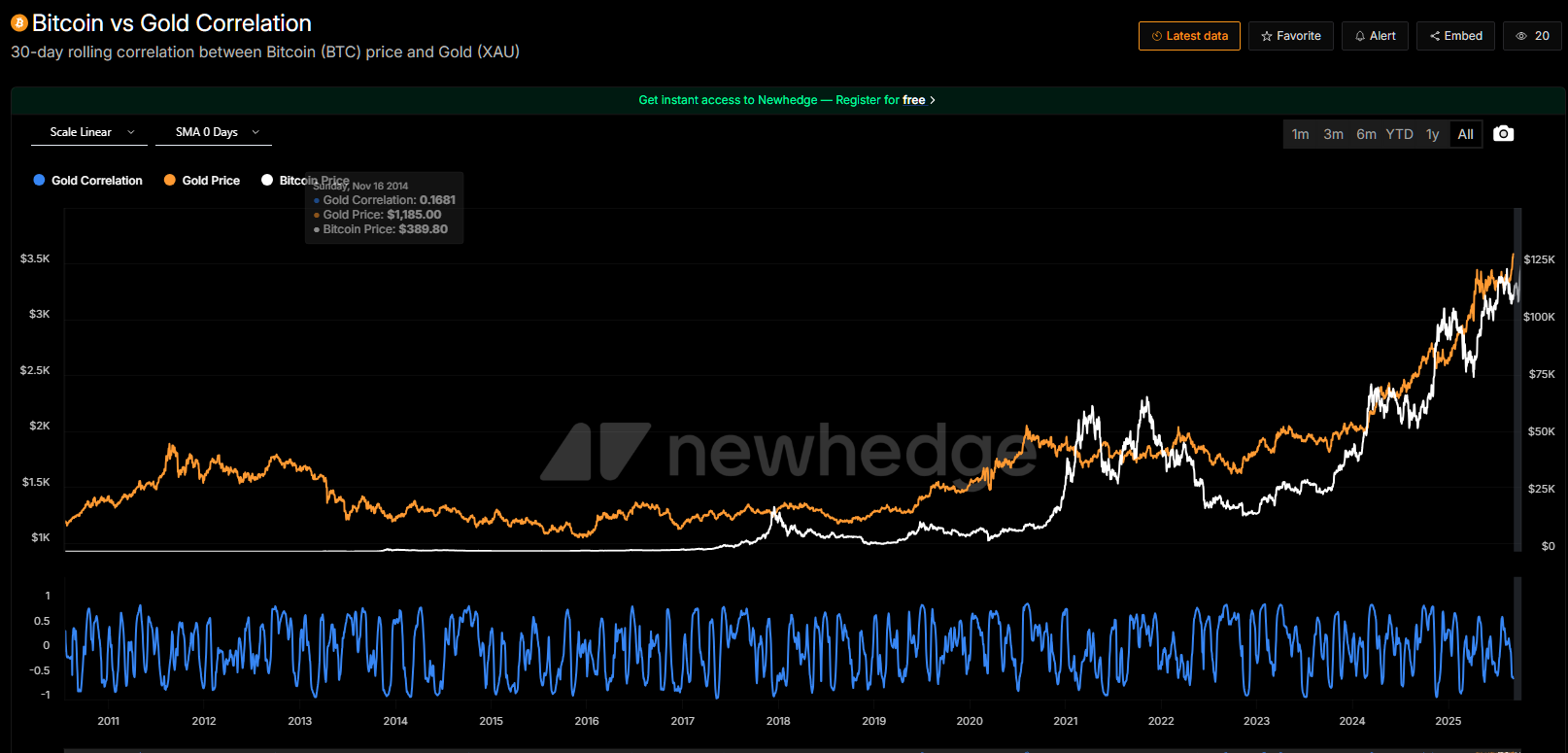Click the star icon in Favorite

click(x=1267, y=36)
